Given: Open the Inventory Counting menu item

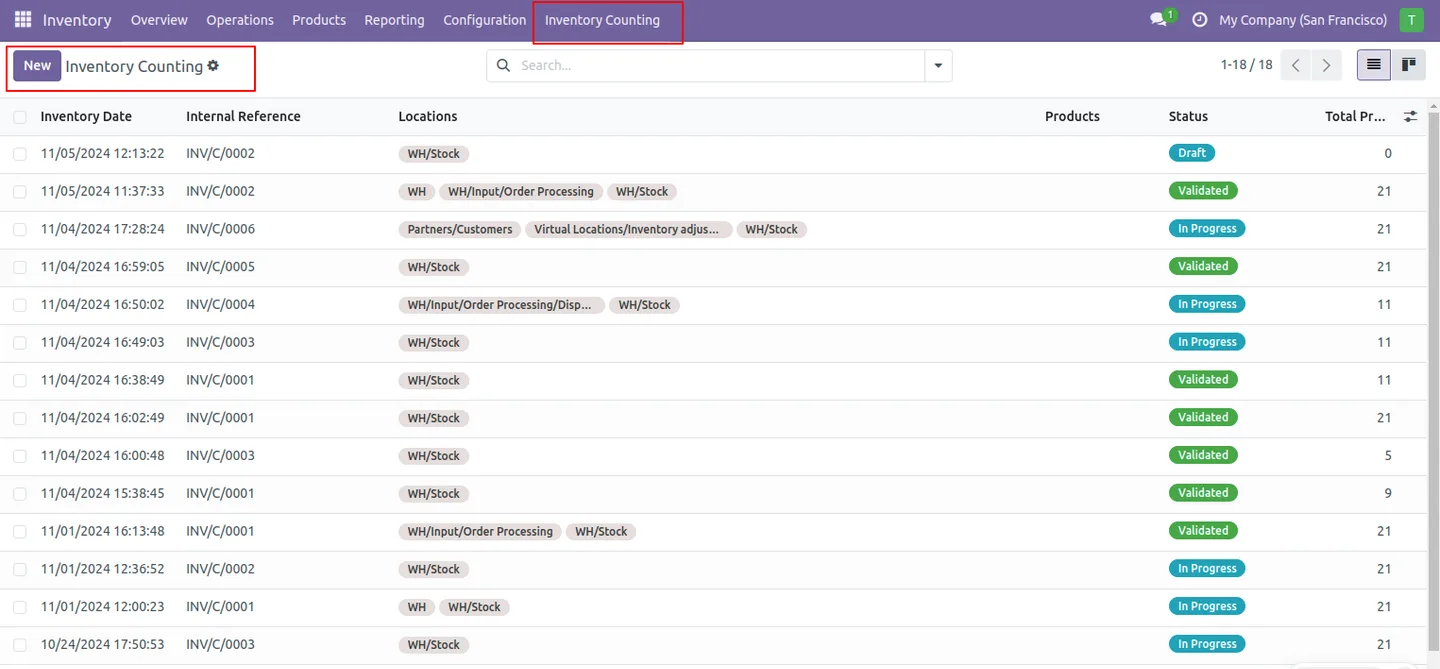Looking at the screenshot, I should click(602, 20).
